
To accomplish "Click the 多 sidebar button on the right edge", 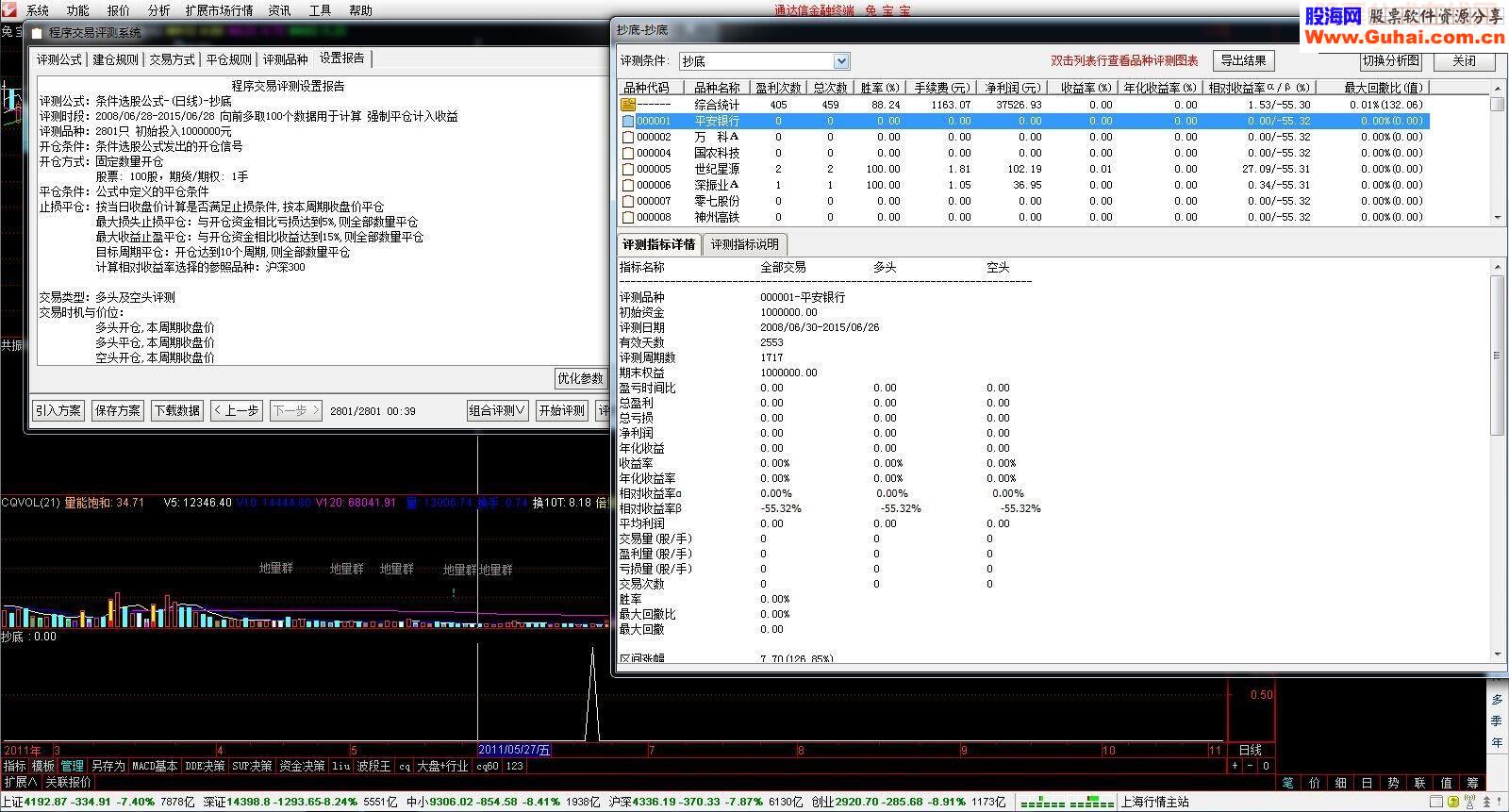I will click(x=1497, y=700).
